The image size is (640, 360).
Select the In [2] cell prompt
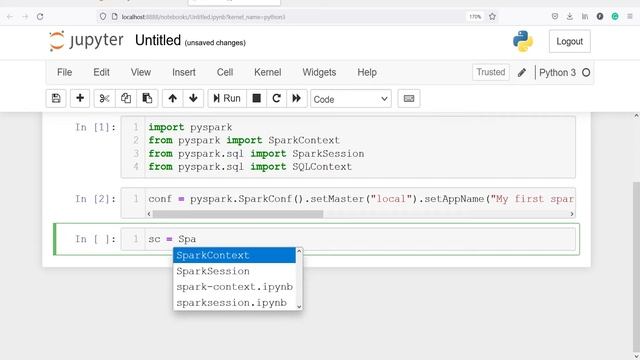coord(96,199)
